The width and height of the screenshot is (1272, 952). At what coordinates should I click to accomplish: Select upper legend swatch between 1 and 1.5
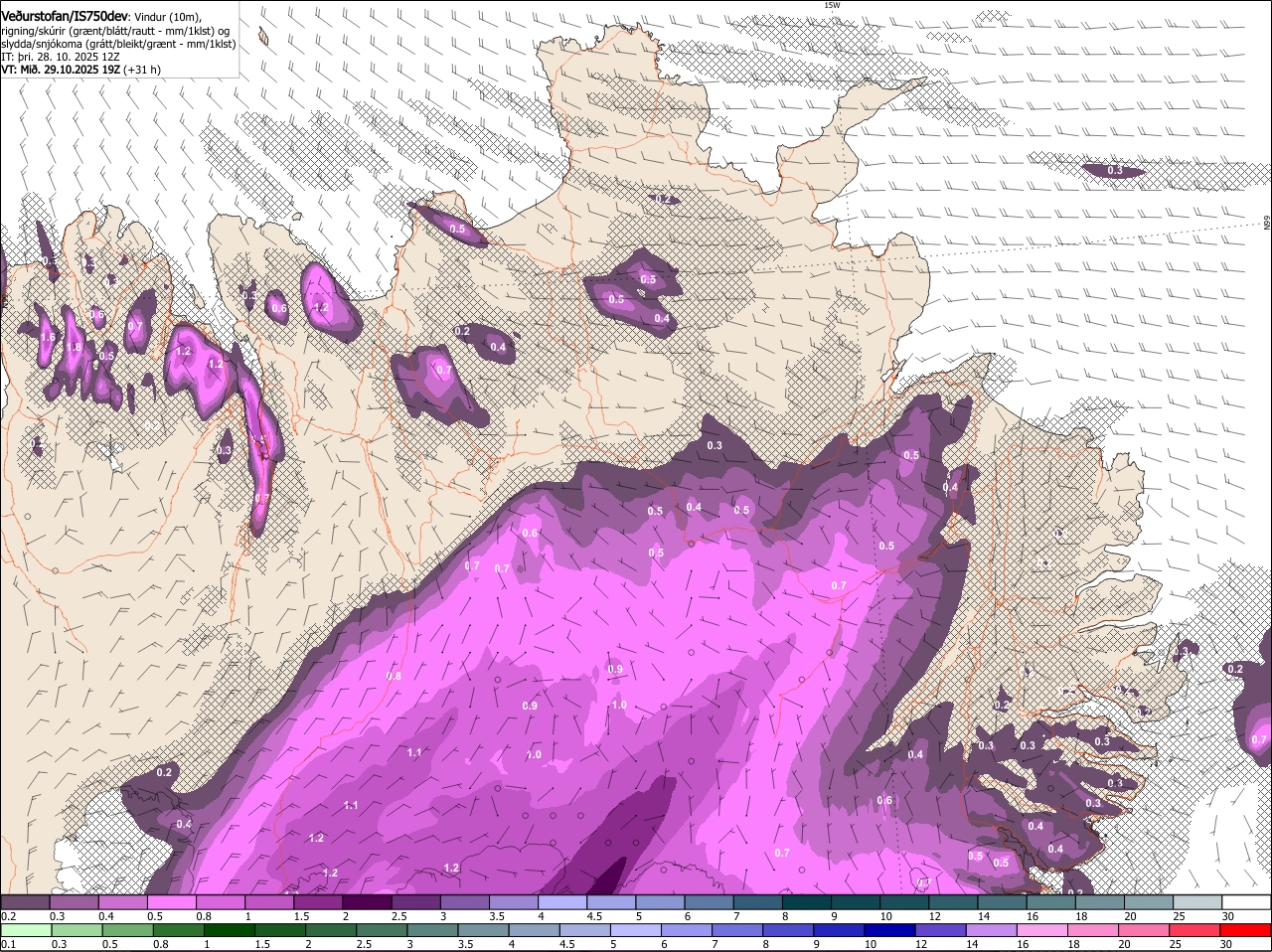pos(269,902)
